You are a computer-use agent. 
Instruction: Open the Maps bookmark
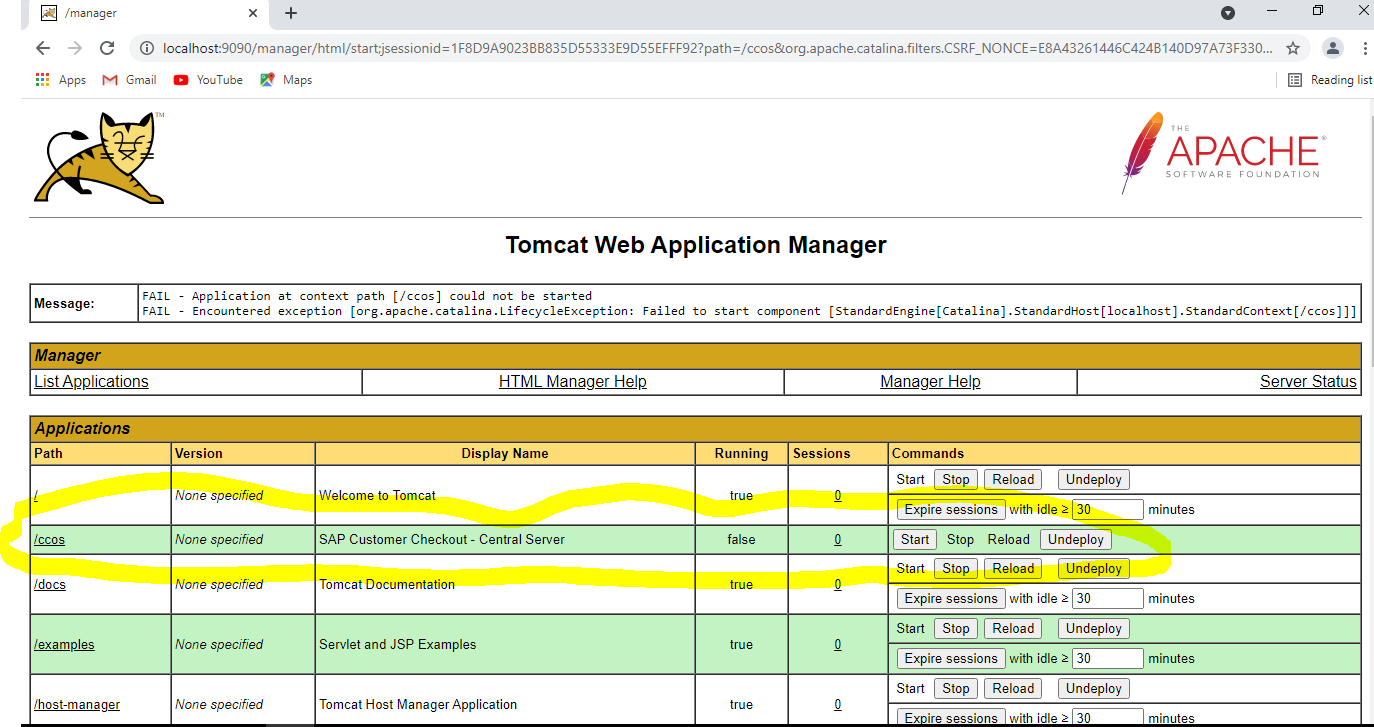pyautogui.click(x=286, y=80)
